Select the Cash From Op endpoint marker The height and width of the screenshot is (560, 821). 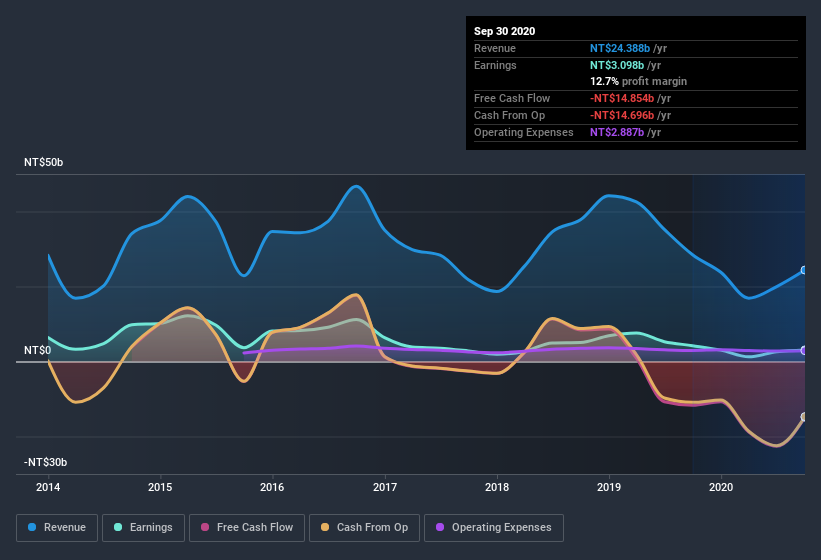(x=804, y=417)
